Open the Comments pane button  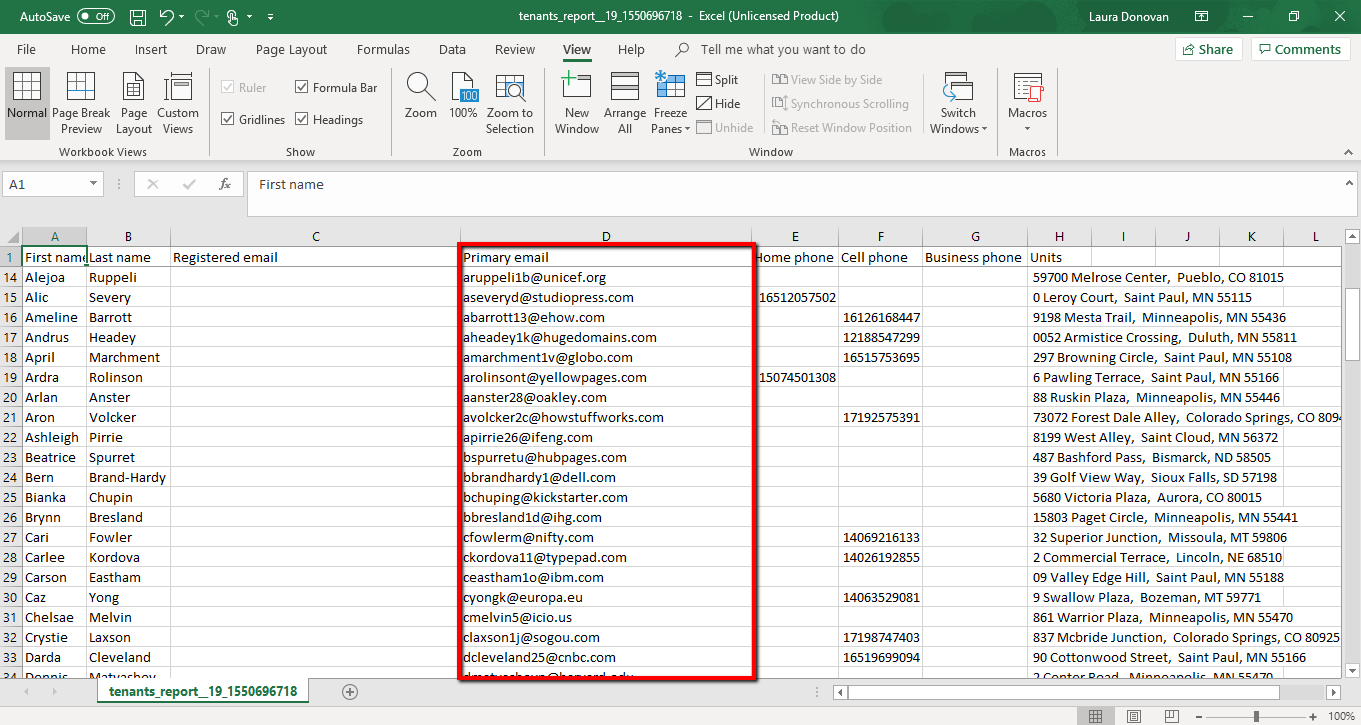(1300, 50)
